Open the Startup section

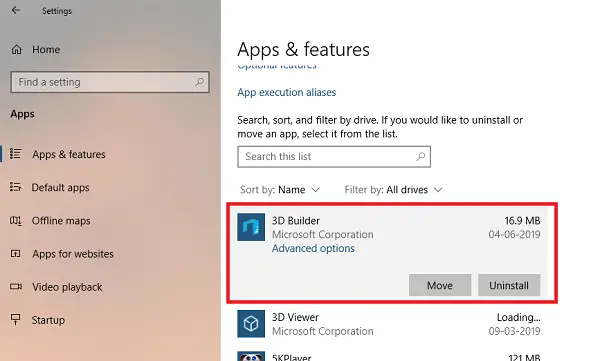48,320
